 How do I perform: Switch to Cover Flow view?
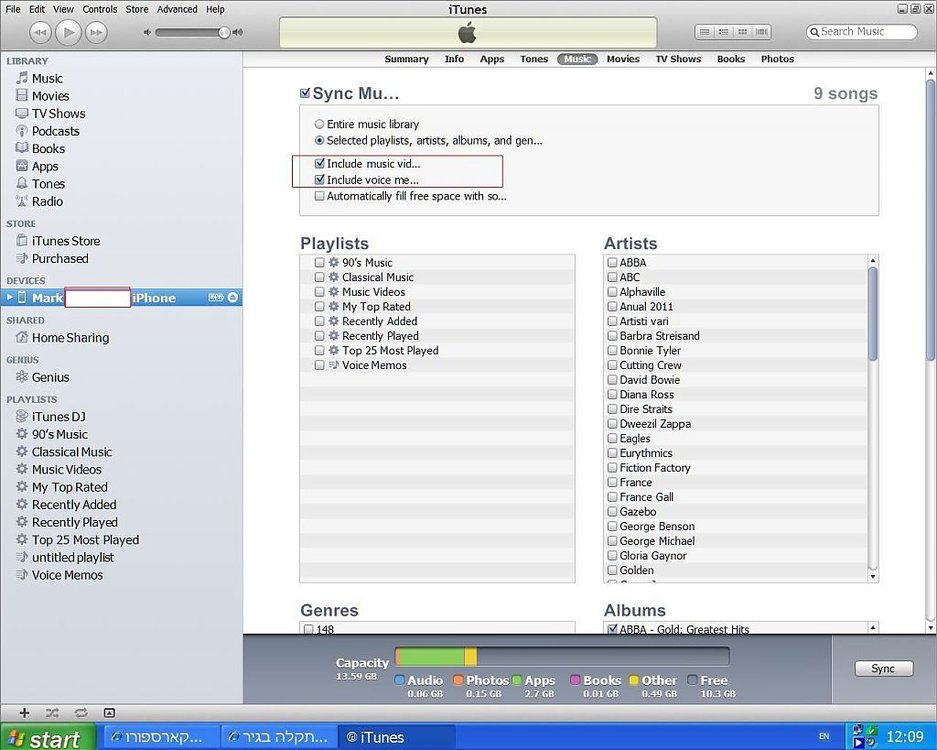(762, 32)
